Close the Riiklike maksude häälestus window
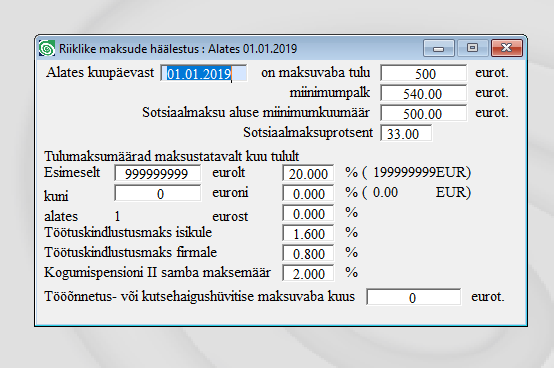 [507, 48]
